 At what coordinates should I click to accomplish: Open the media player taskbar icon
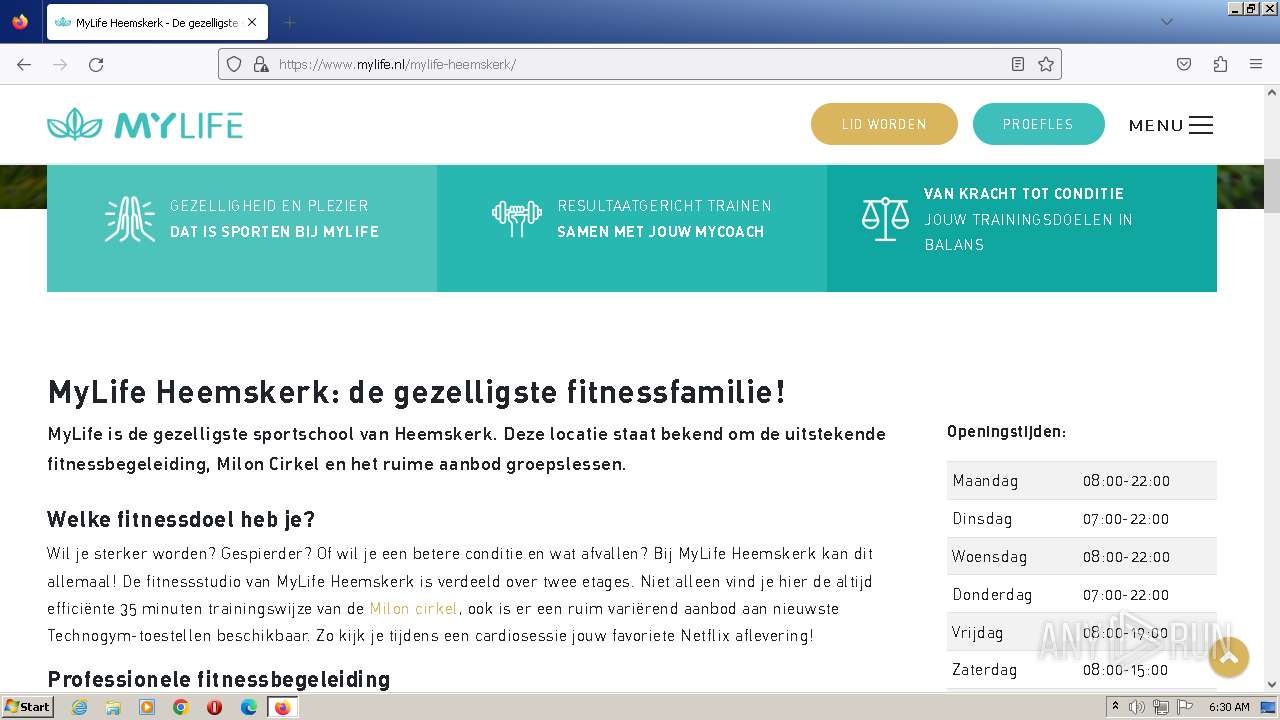click(147, 707)
